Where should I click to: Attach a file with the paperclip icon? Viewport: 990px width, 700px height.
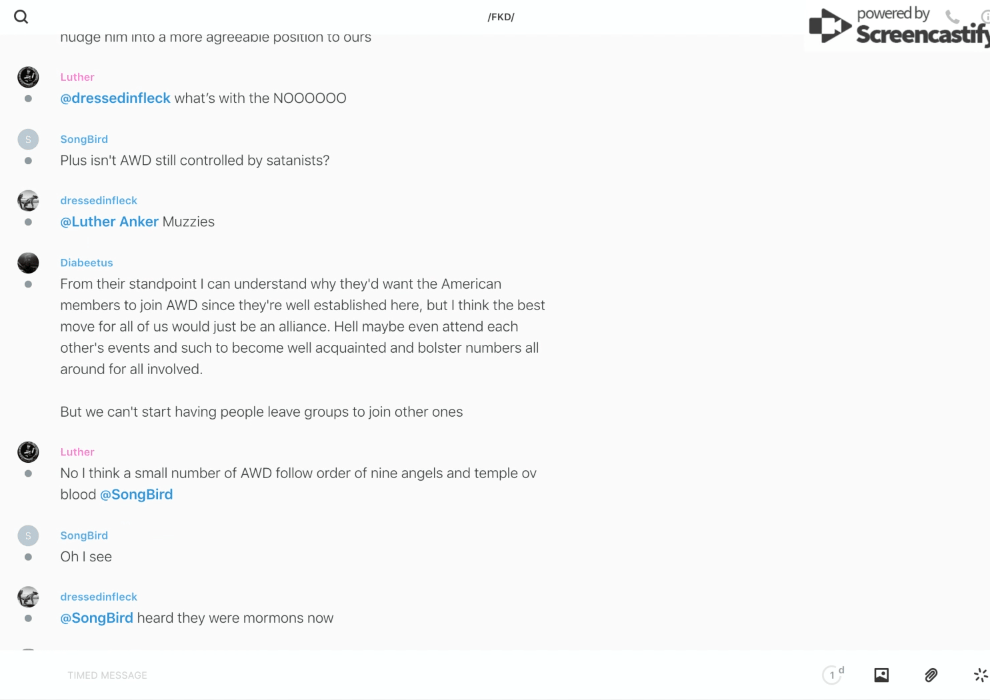[x=931, y=675]
